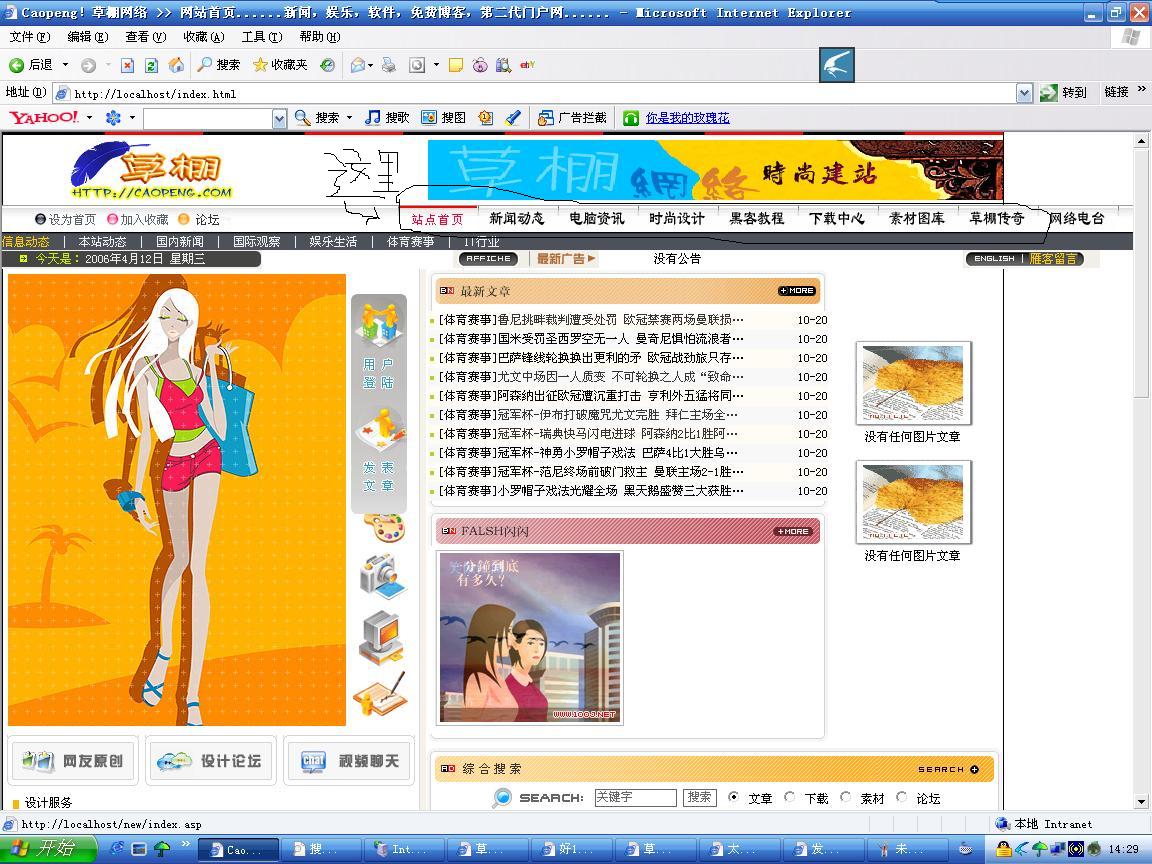Screen dimensions: 1152x864
Task: Click the FALSH animation thumbnail image
Action: (x=530, y=637)
